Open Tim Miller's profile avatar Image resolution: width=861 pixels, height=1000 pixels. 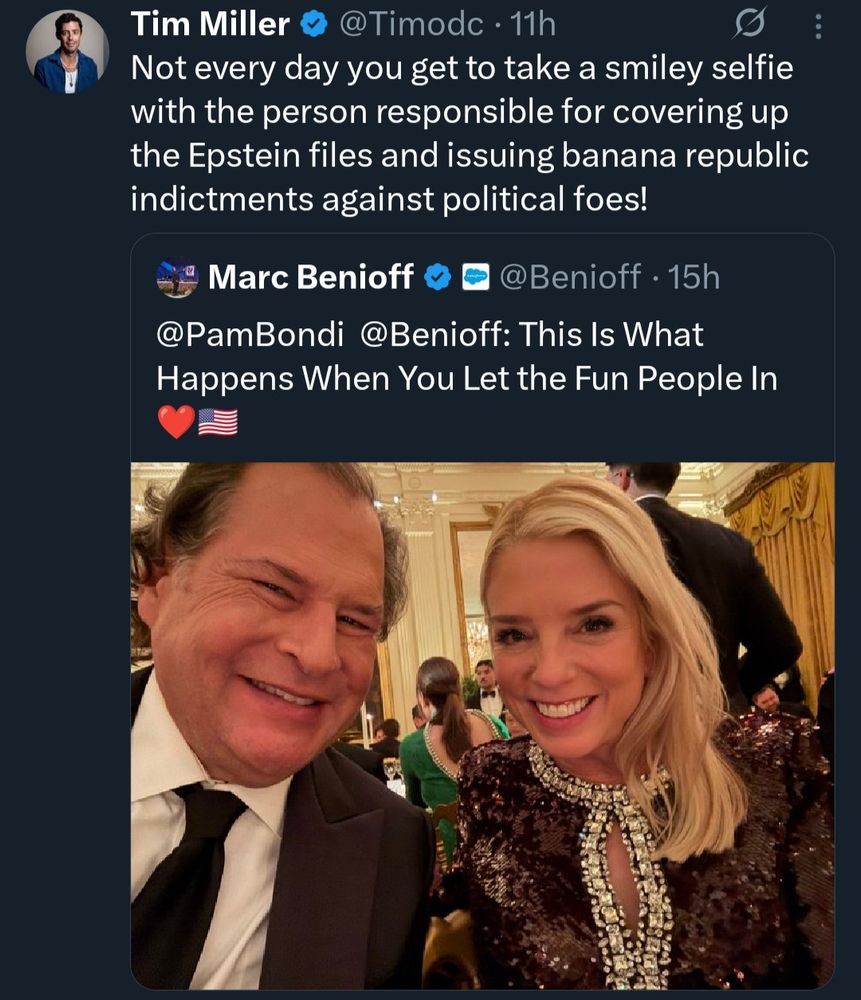click(x=67, y=54)
